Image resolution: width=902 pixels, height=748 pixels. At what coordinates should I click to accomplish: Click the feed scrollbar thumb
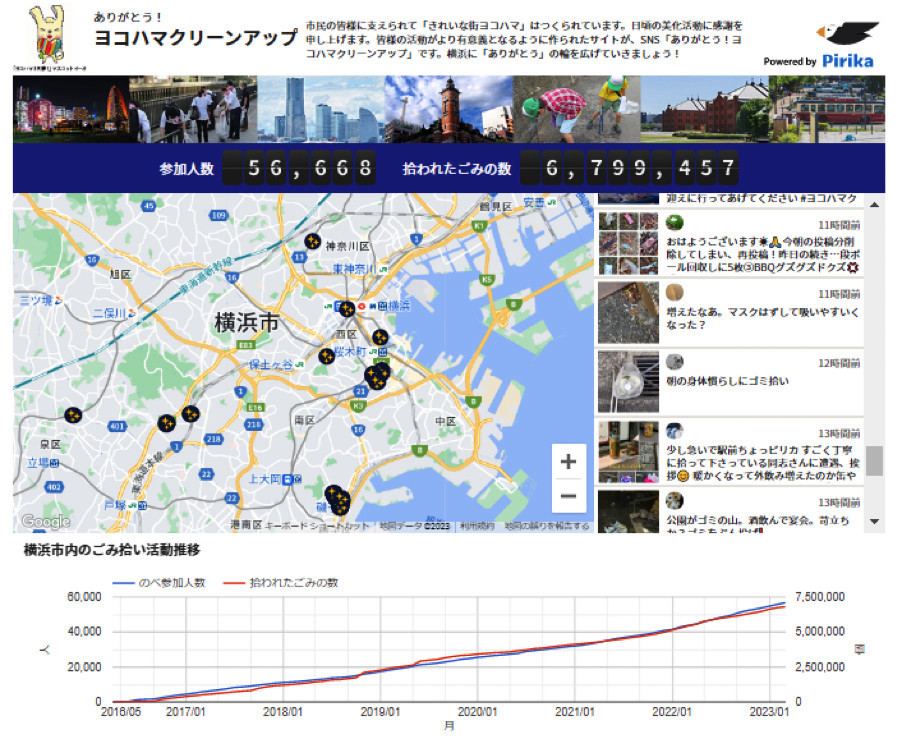[x=874, y=461]
